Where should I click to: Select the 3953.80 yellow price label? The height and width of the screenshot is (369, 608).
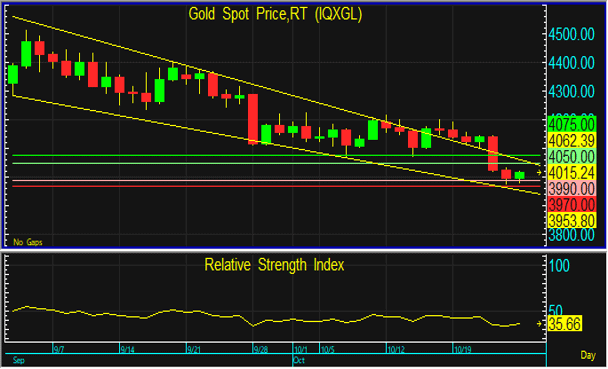click(572, 221)
